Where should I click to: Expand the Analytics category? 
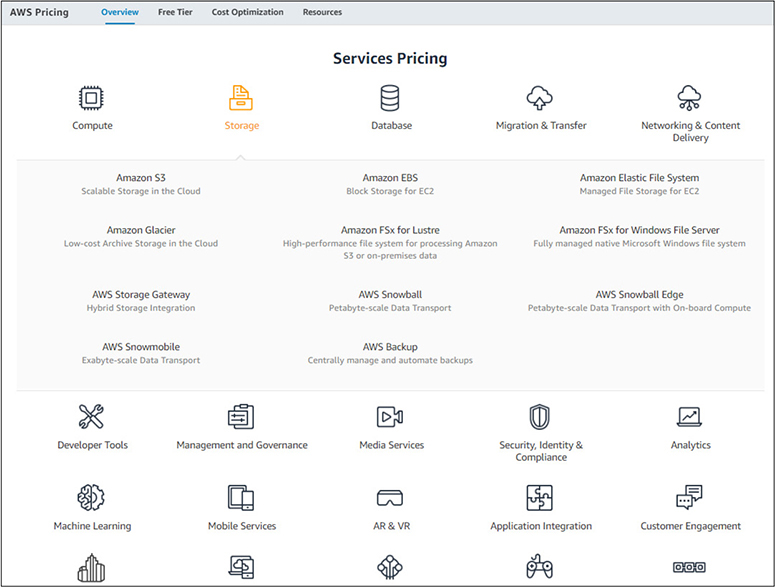690,426
